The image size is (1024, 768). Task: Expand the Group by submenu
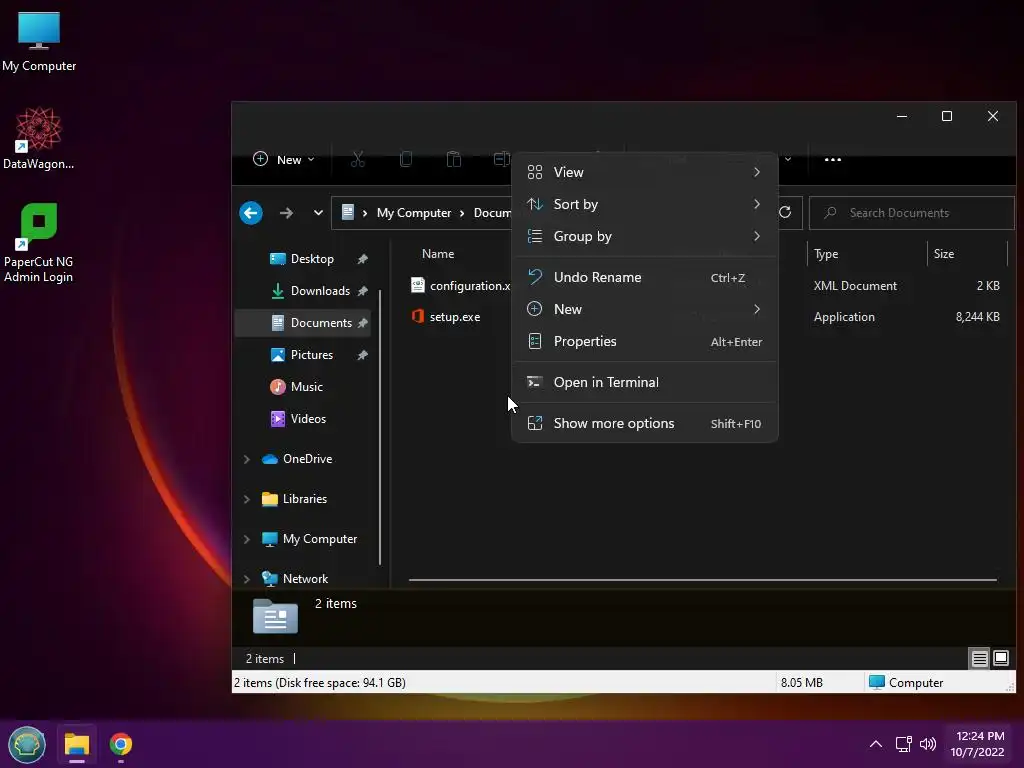645,236
